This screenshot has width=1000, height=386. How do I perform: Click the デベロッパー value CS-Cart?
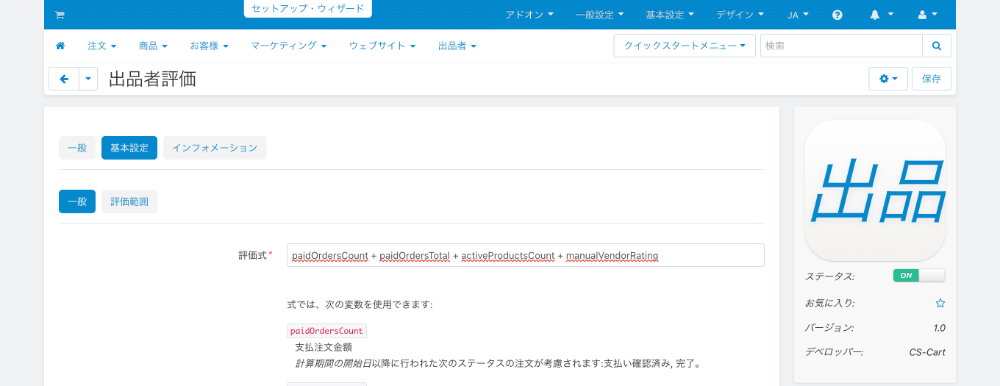tap(927, 352)
